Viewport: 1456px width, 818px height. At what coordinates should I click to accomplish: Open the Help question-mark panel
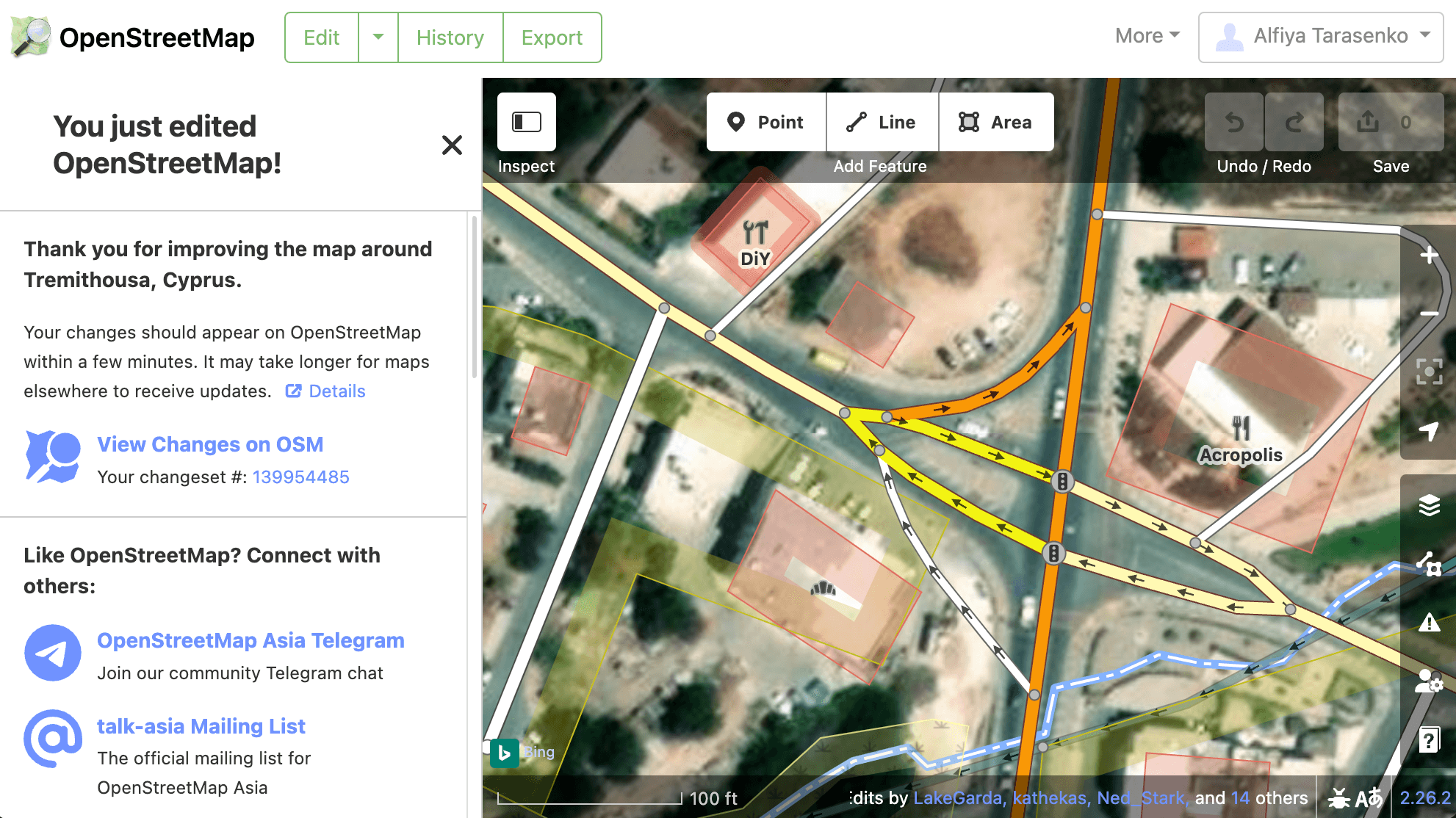tap(1429, 740)
